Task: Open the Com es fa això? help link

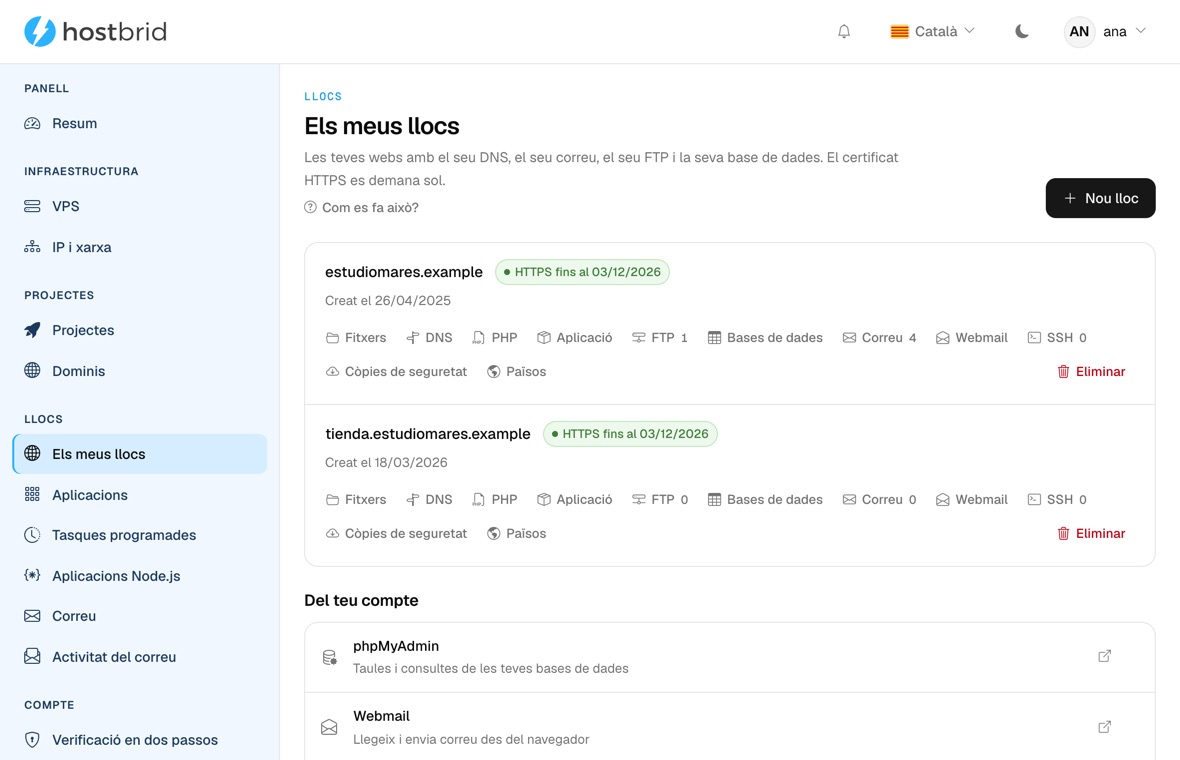Action: 361,208
